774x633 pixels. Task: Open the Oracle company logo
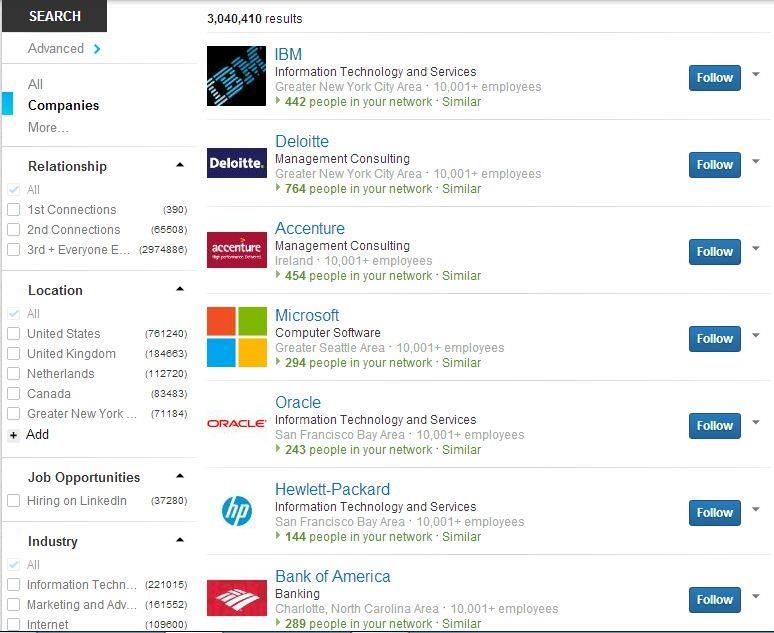click(x=236, y=424)
